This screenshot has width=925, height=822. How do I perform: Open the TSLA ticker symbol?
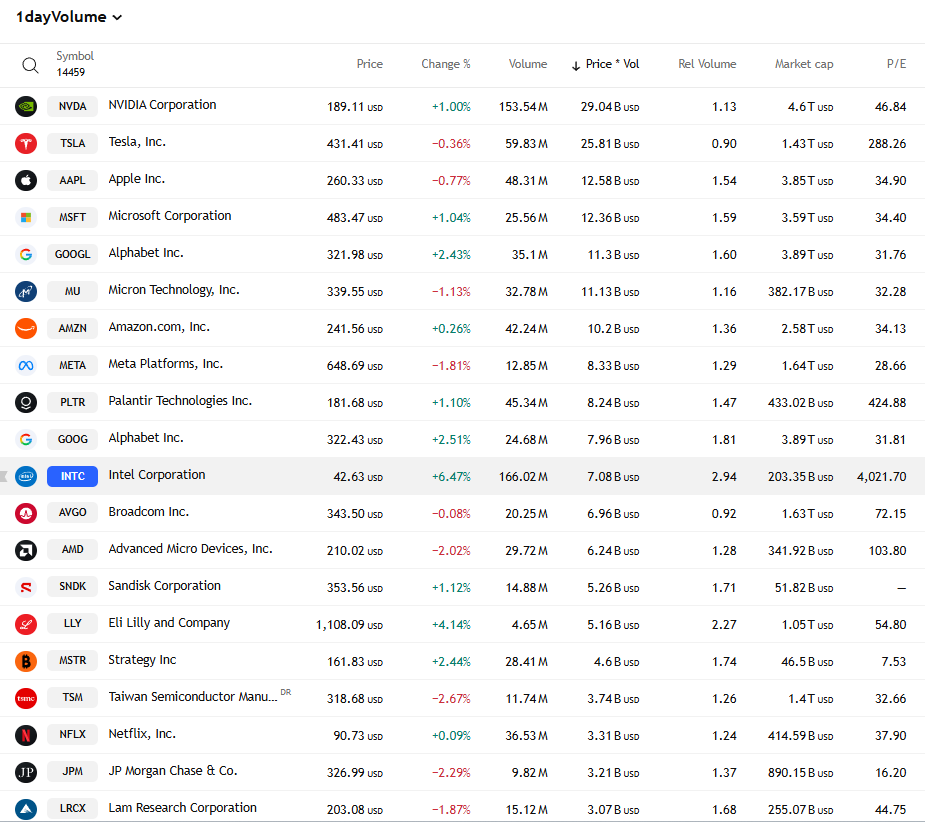point(73,143)
